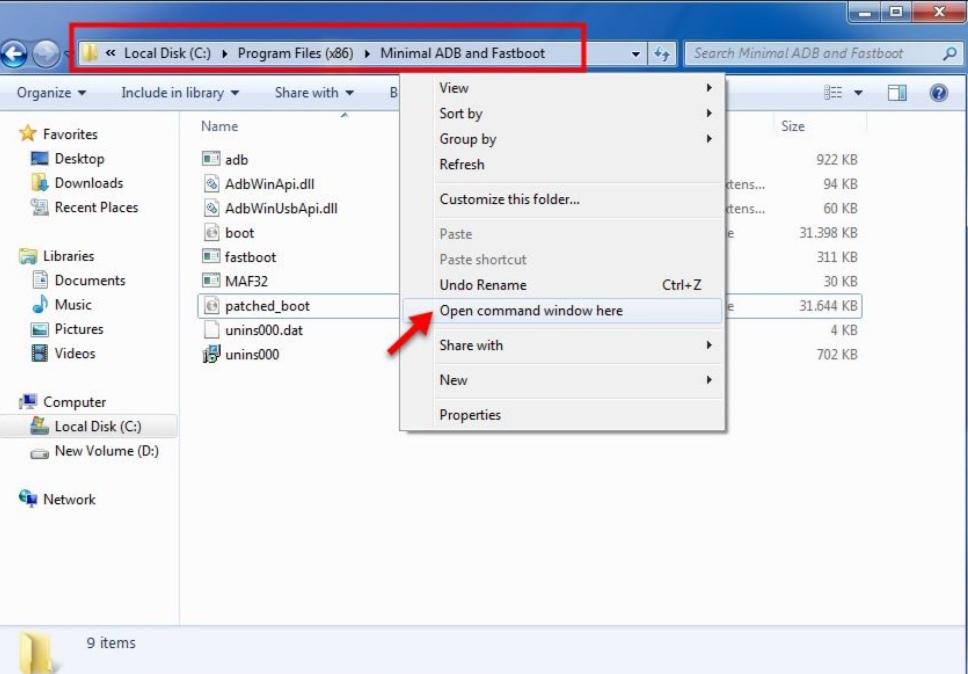Click Local Disk (C:) in the address breadcrumb
The height and width of the screenshot is (674, 968).
coord(167,54)
